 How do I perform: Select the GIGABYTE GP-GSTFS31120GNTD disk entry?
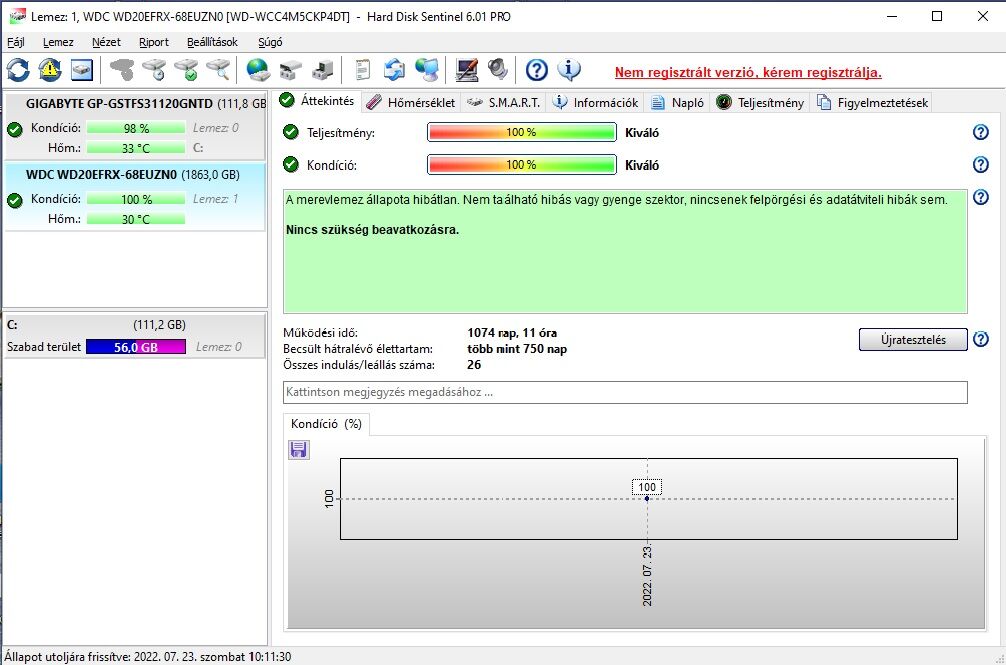point(134,126)
